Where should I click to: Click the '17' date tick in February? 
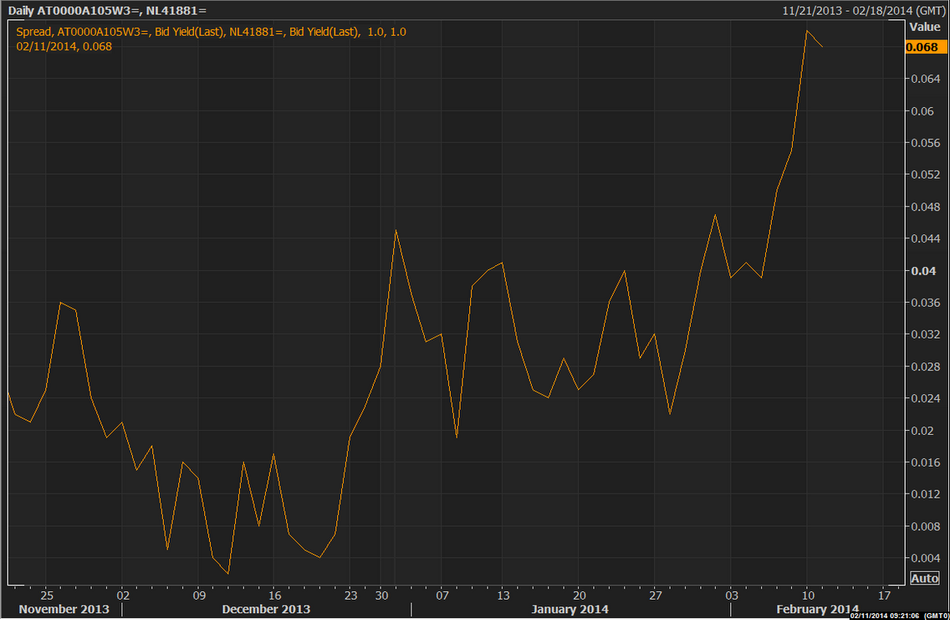point(883,593)
